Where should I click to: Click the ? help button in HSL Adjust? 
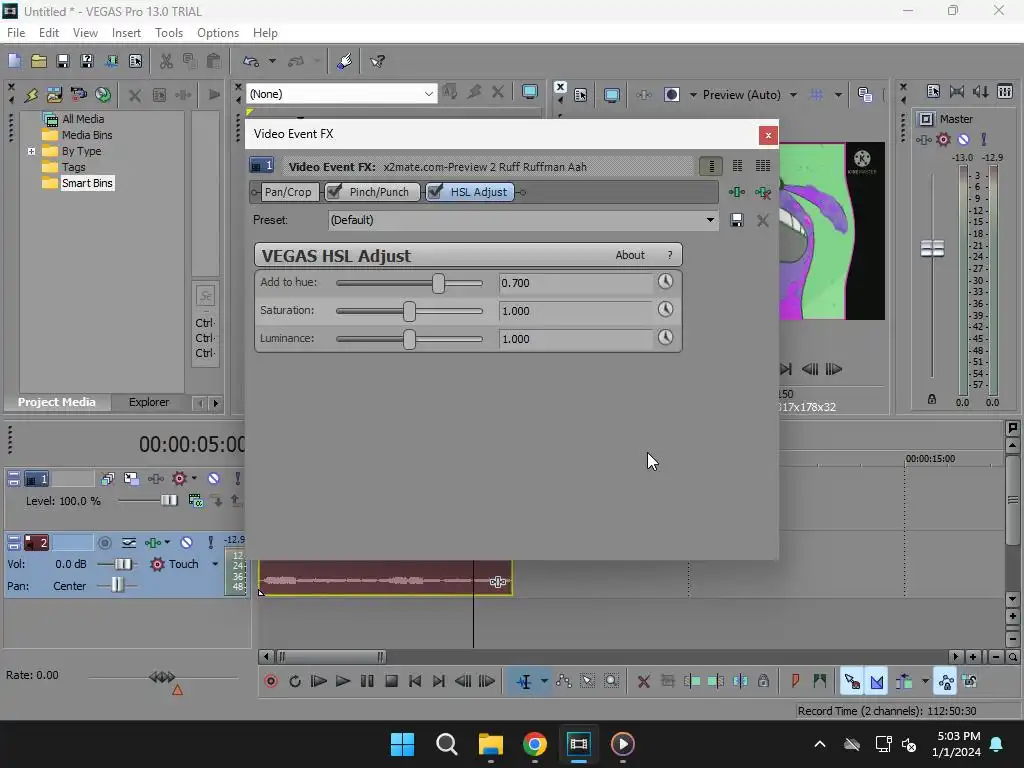[x=669, y=255]
